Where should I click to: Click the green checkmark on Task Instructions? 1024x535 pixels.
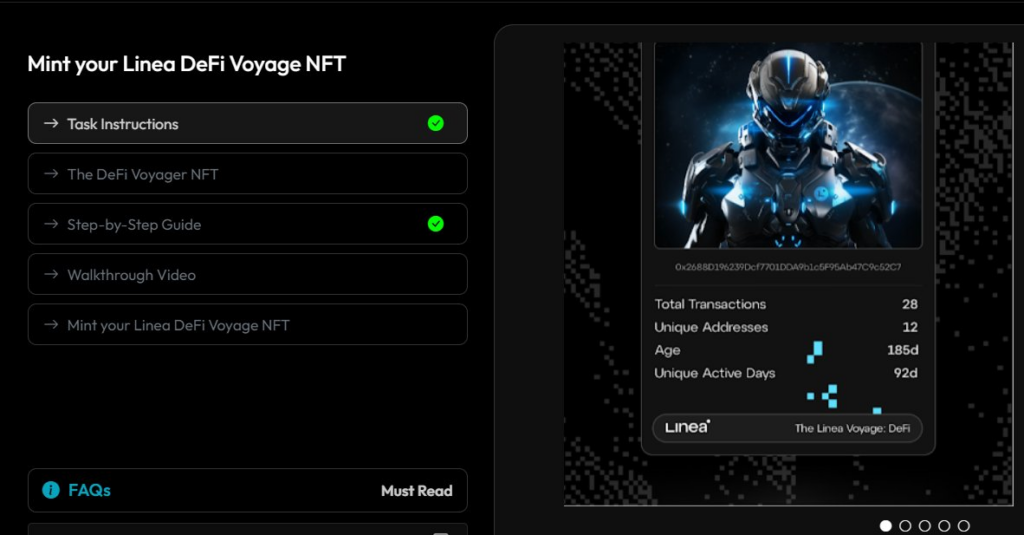(436, 123)
